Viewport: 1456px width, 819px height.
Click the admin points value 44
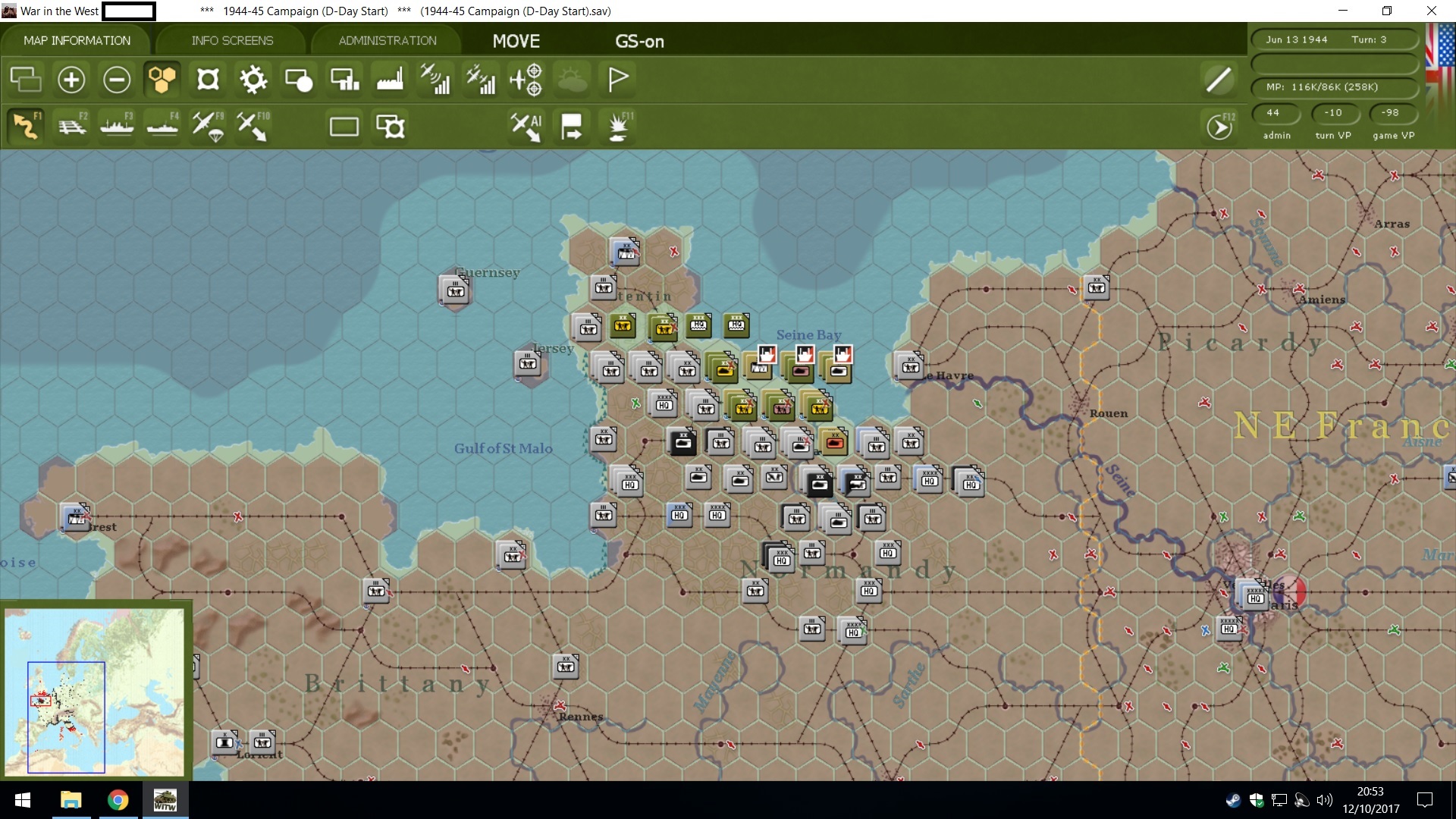(1276, 112)
